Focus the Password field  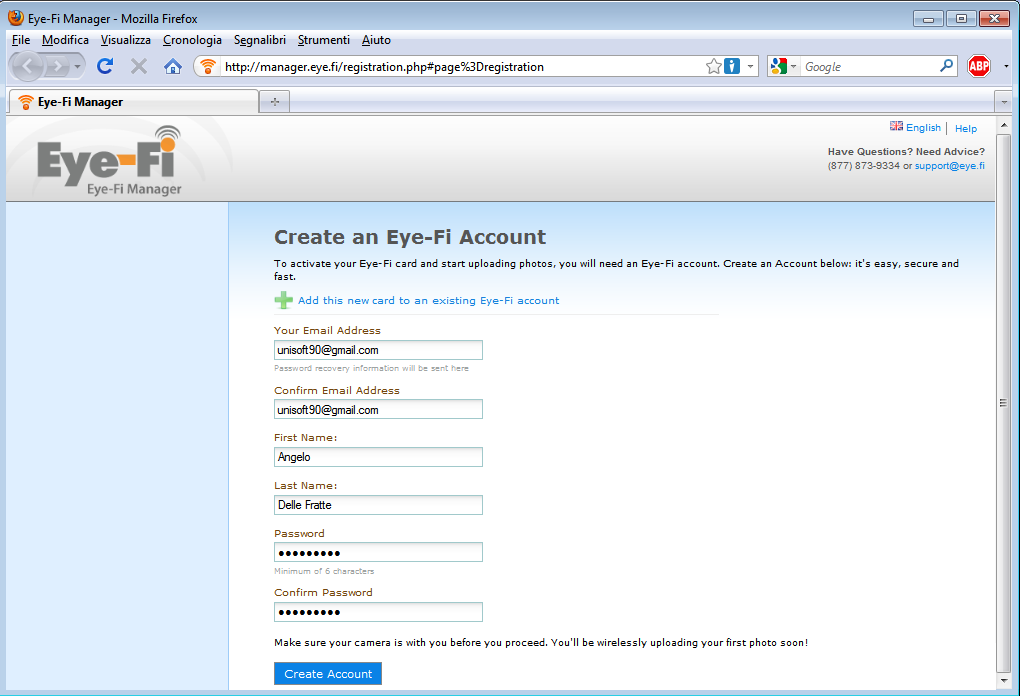[378, 552]
